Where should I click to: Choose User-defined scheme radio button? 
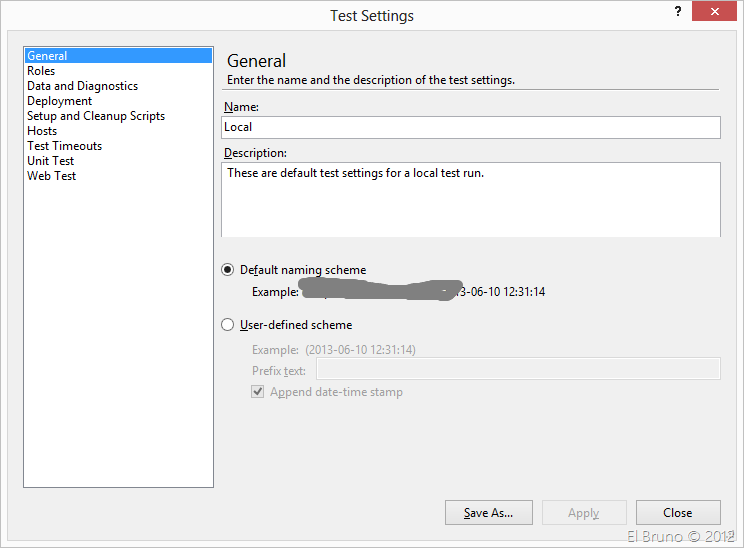click(228, 325)
